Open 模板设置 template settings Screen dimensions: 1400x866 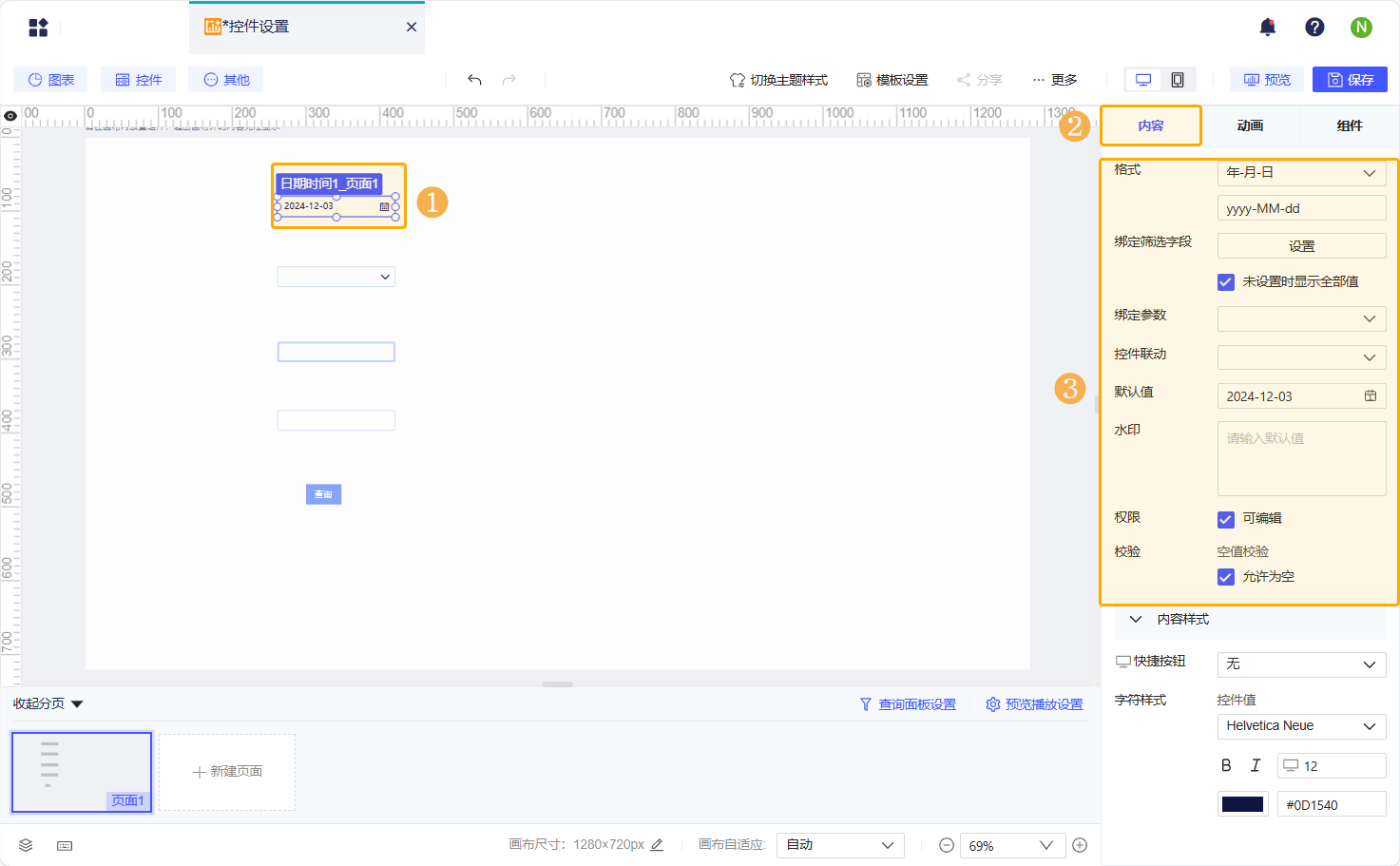tap(892, 80)
